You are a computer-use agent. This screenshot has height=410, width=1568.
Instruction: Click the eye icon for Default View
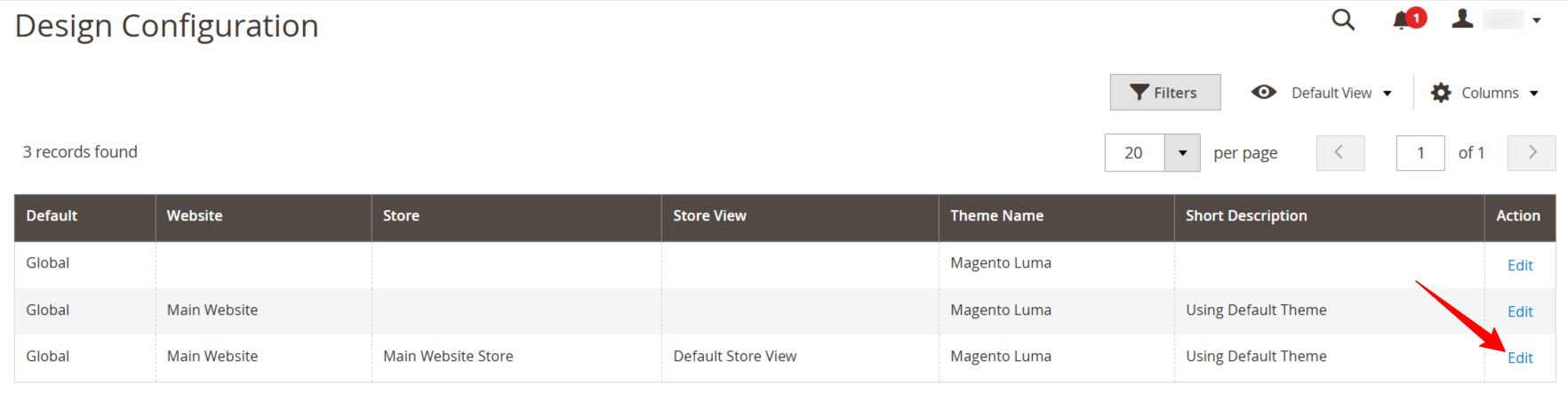click(x=1263, y=92)
